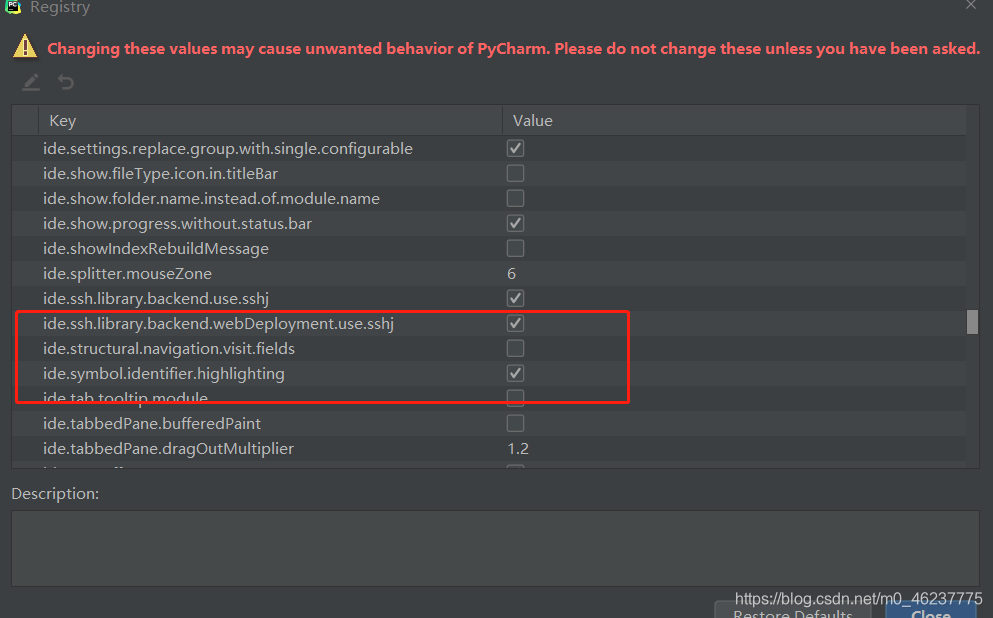Screen dimensions: 993x618
Task: Enable ide.structural.navigation.visit.fields
Action: pyautogui.click(x=515, y=348)
